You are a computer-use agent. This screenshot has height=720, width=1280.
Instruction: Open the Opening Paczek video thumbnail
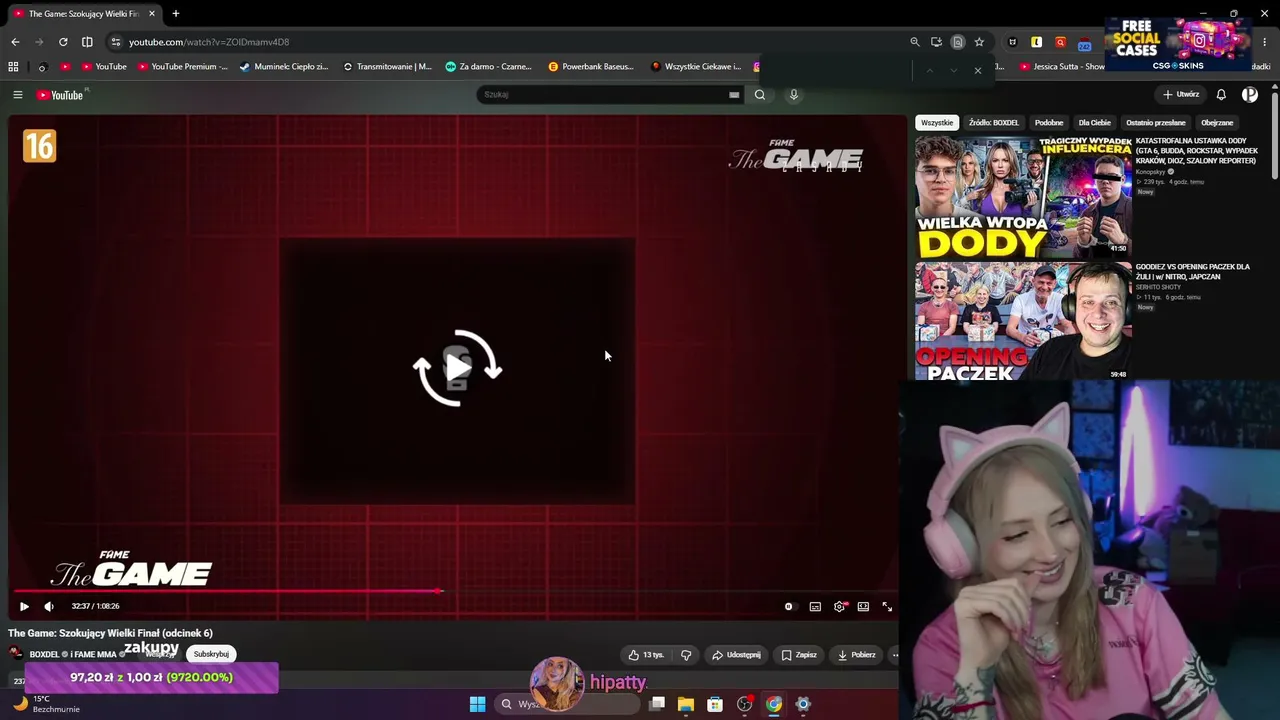pyautogui.click(x=1023, y=322)
